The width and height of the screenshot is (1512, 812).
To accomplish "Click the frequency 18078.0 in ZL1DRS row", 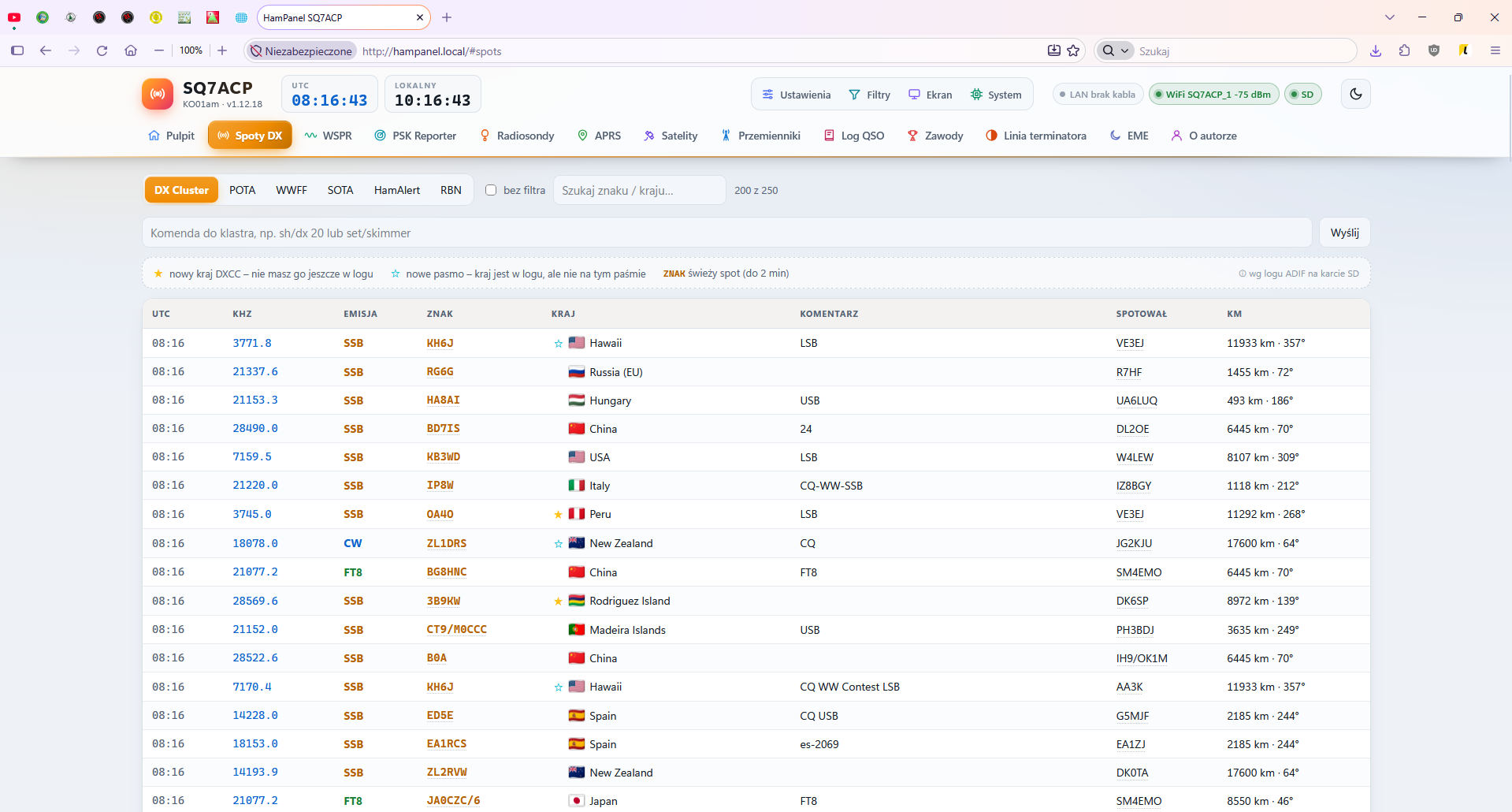I will [255, 543].
